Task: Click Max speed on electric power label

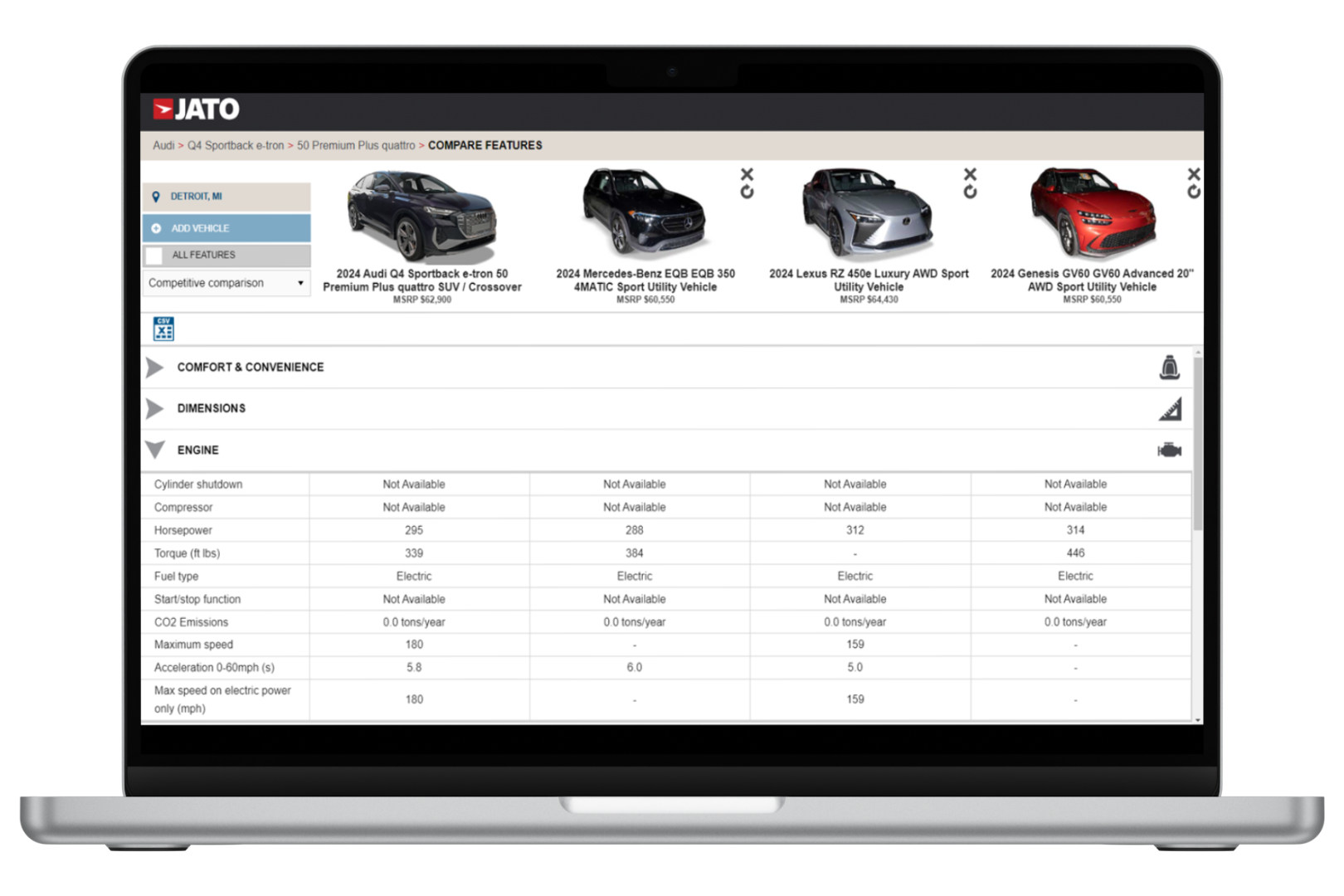Action: click(x=222, y=699)
